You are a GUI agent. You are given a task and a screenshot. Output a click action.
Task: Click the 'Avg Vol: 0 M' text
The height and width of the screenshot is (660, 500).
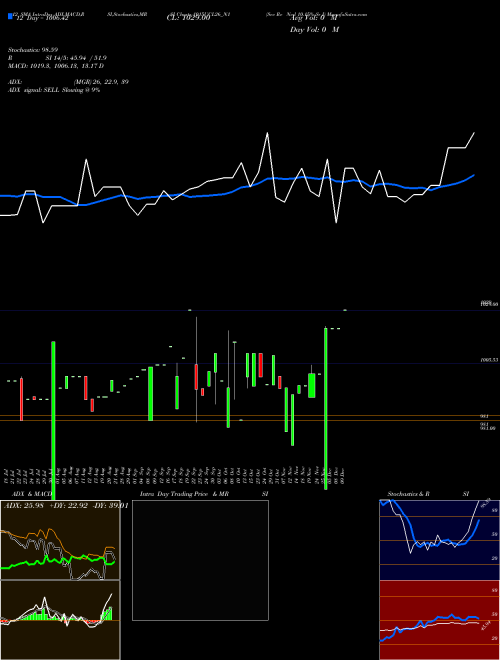pos(314,19)
